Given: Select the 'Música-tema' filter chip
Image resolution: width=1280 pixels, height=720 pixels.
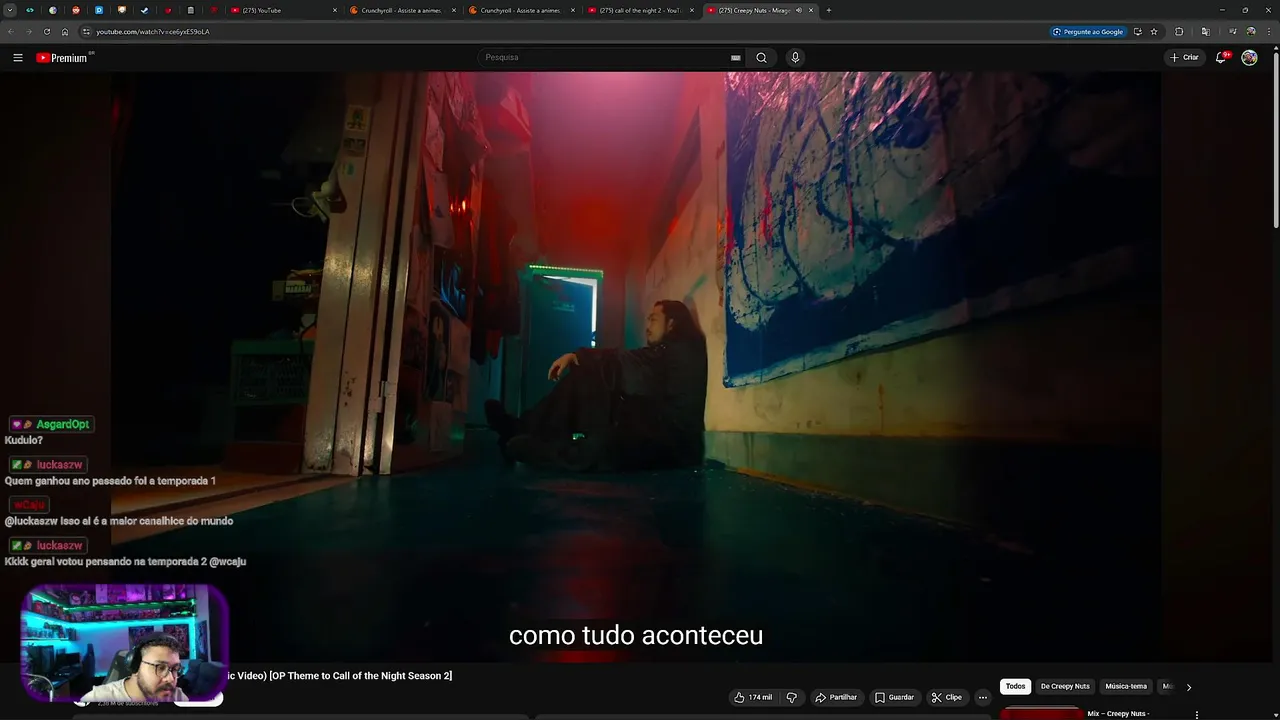Looking at the screenshot, I should pyautogui.click(x=1126, y=686).
